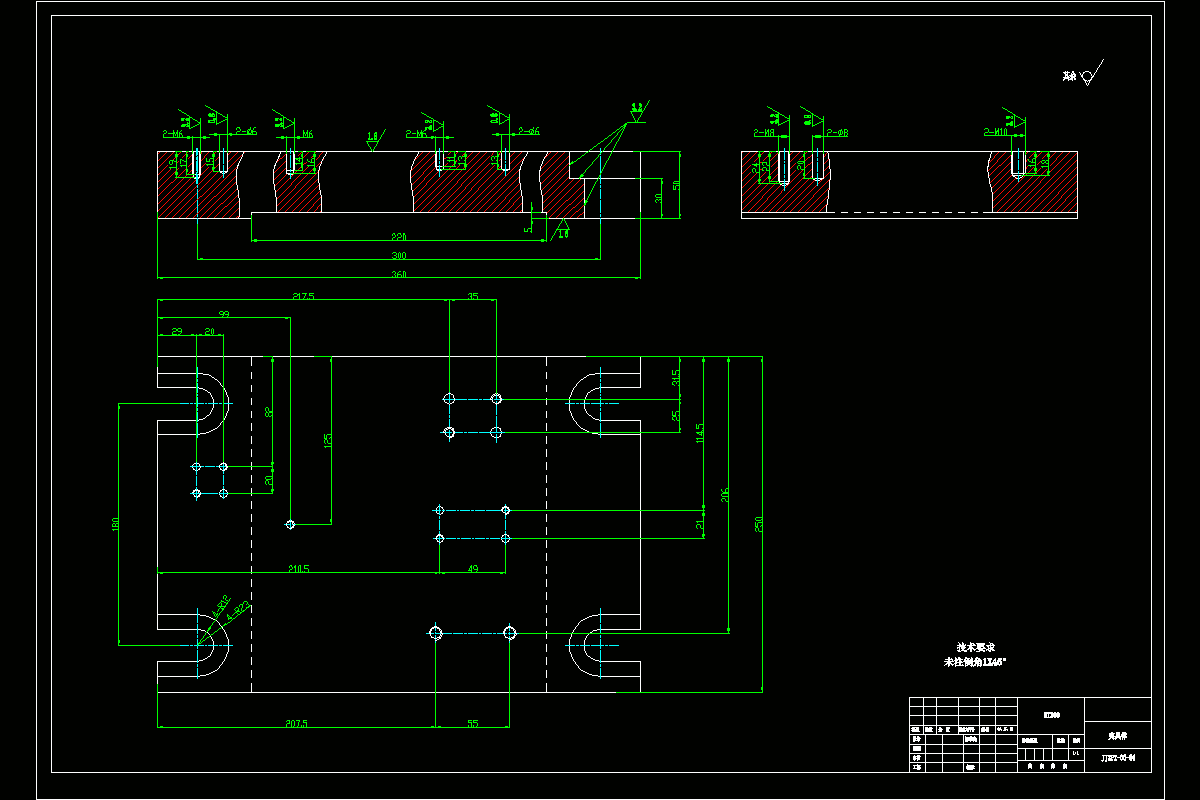
Task: Click the vertical 50 height dimension
Action: (676, 185)
